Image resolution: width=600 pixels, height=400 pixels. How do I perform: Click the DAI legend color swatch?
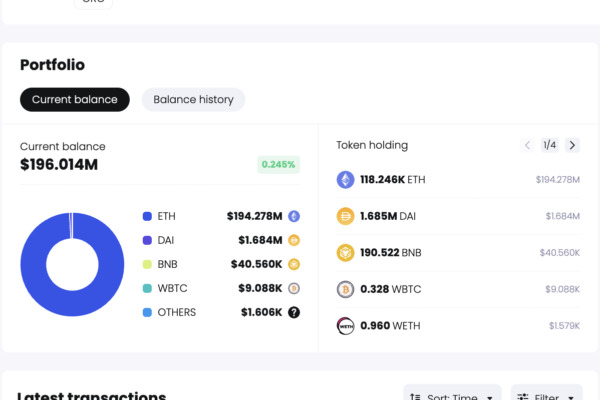pyautogui.click(x=147, y=240)
